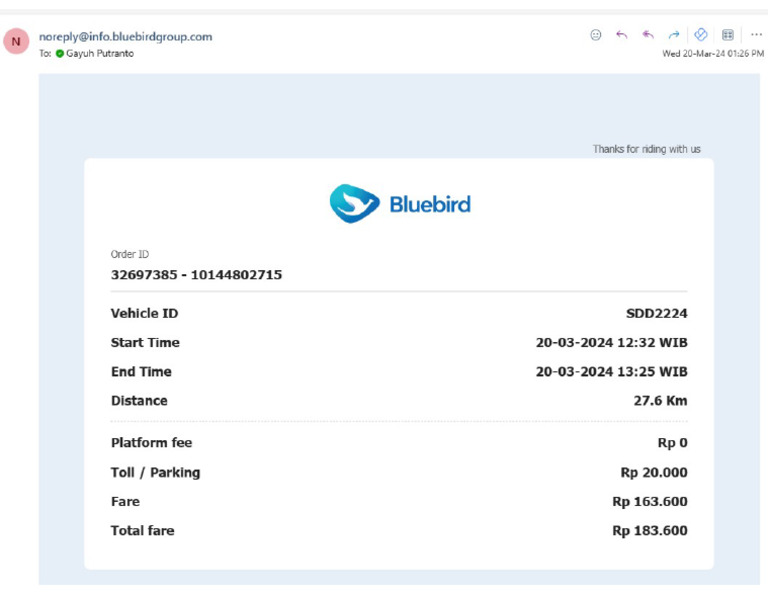Screen dimensions: 768x594
Task: Click the green presence status dot
Action: (60, 53)
